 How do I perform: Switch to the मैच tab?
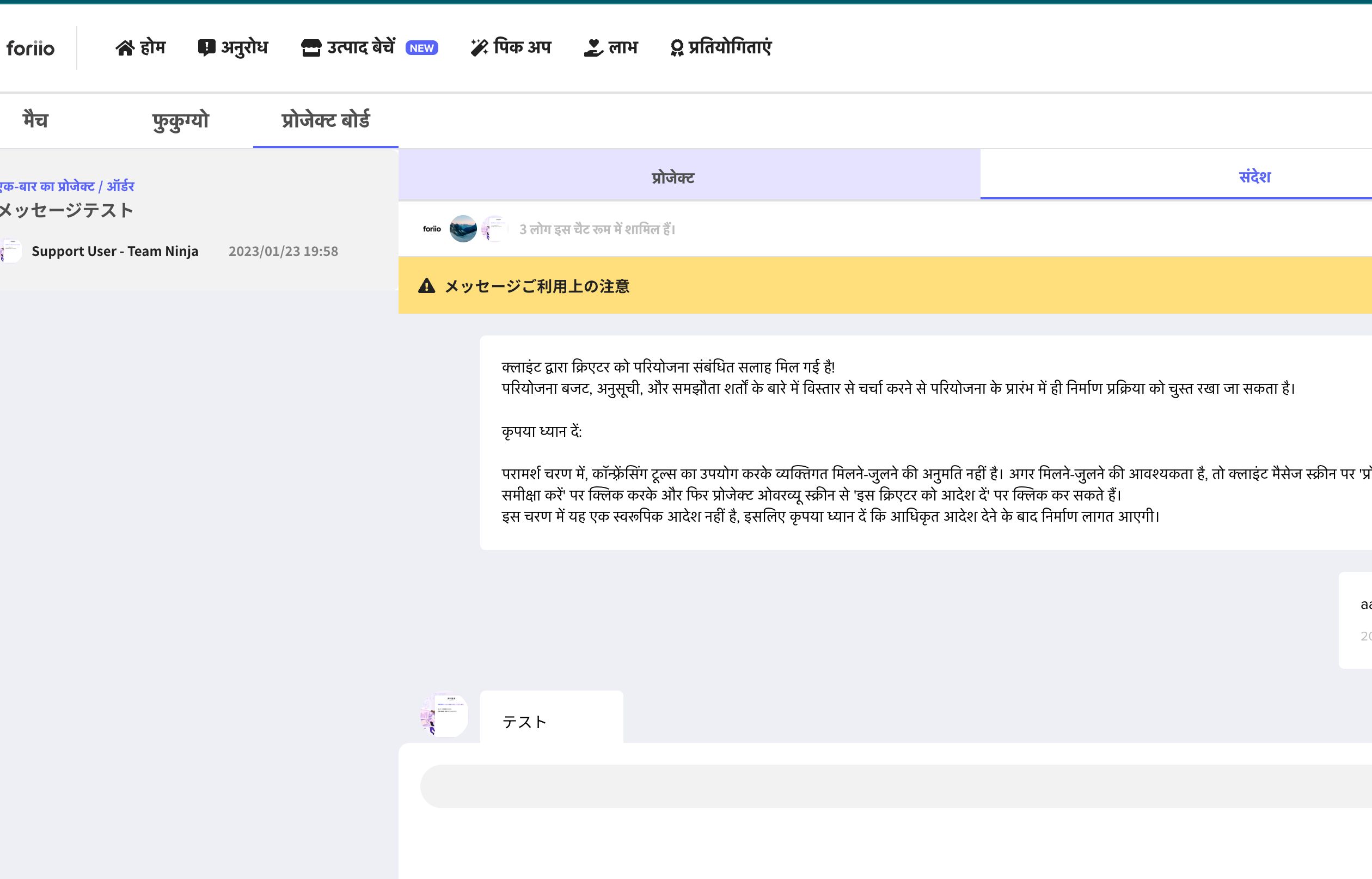35,120
